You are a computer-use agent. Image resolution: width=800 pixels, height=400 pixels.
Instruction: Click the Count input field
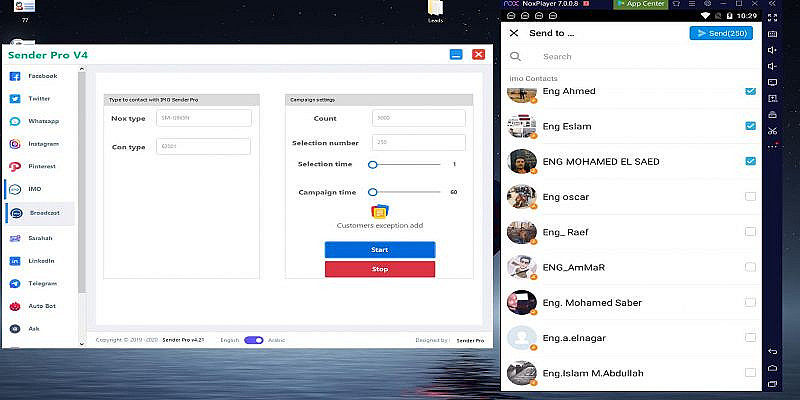coord(419,118)
